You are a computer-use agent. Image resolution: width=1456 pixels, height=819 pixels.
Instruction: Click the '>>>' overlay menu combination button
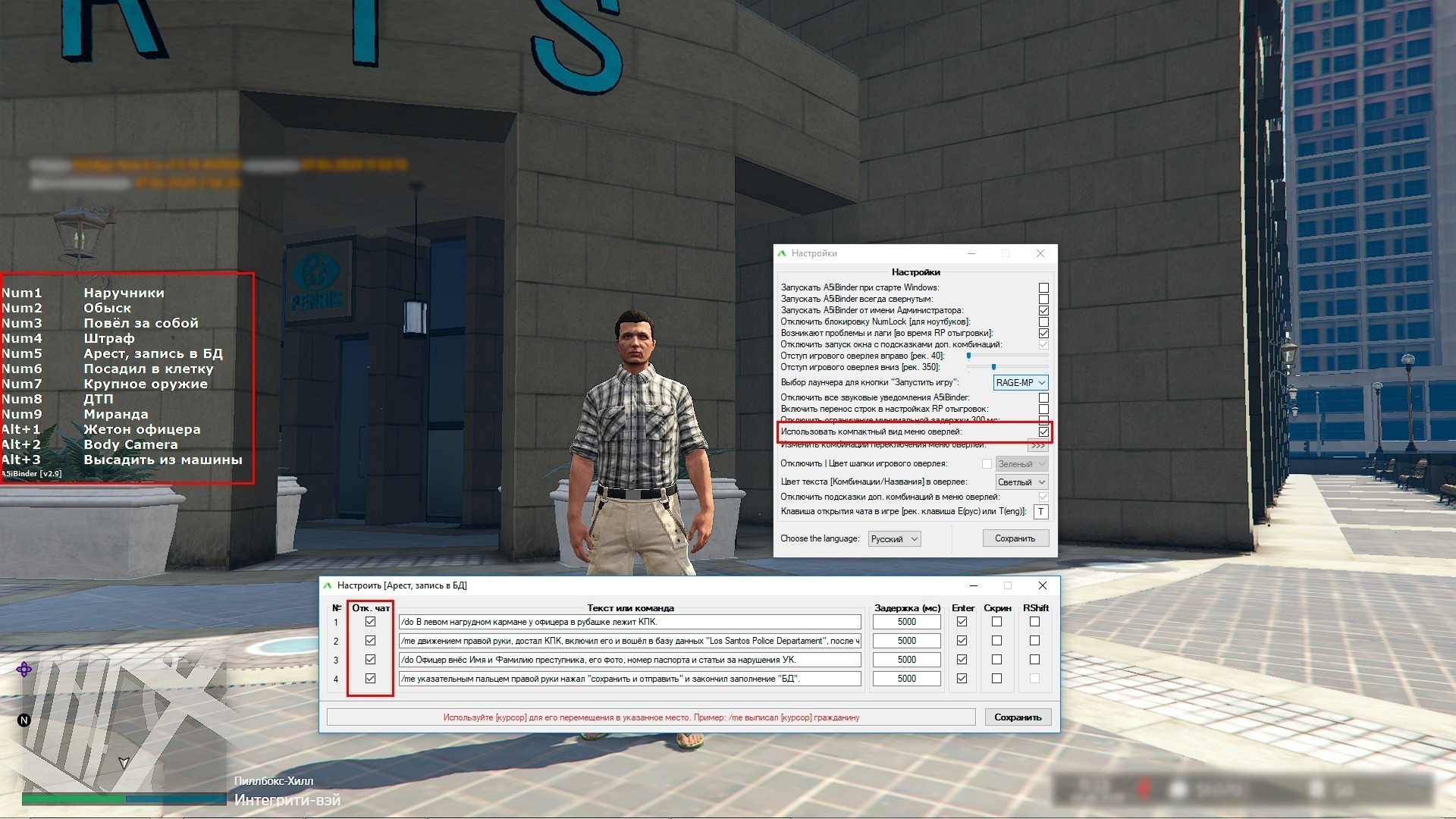click(1037, 446)
